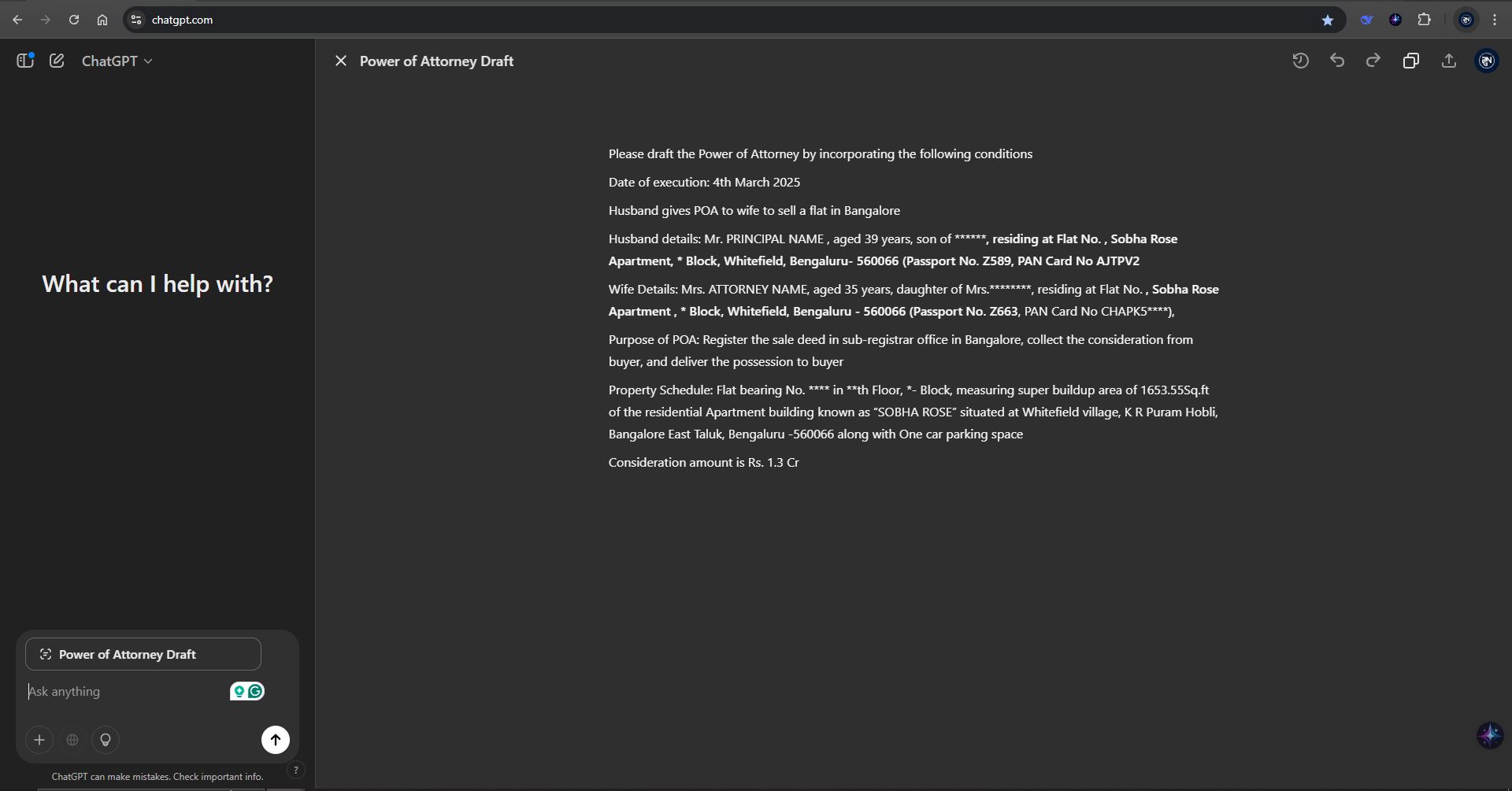
Task: Send the message with arrow button
Action: [276, 740]
